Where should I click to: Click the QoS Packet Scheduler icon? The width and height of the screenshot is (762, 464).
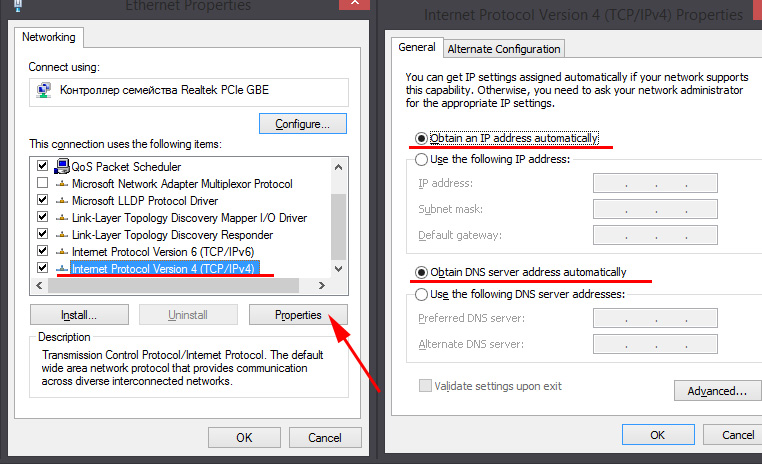pos(62,167)
